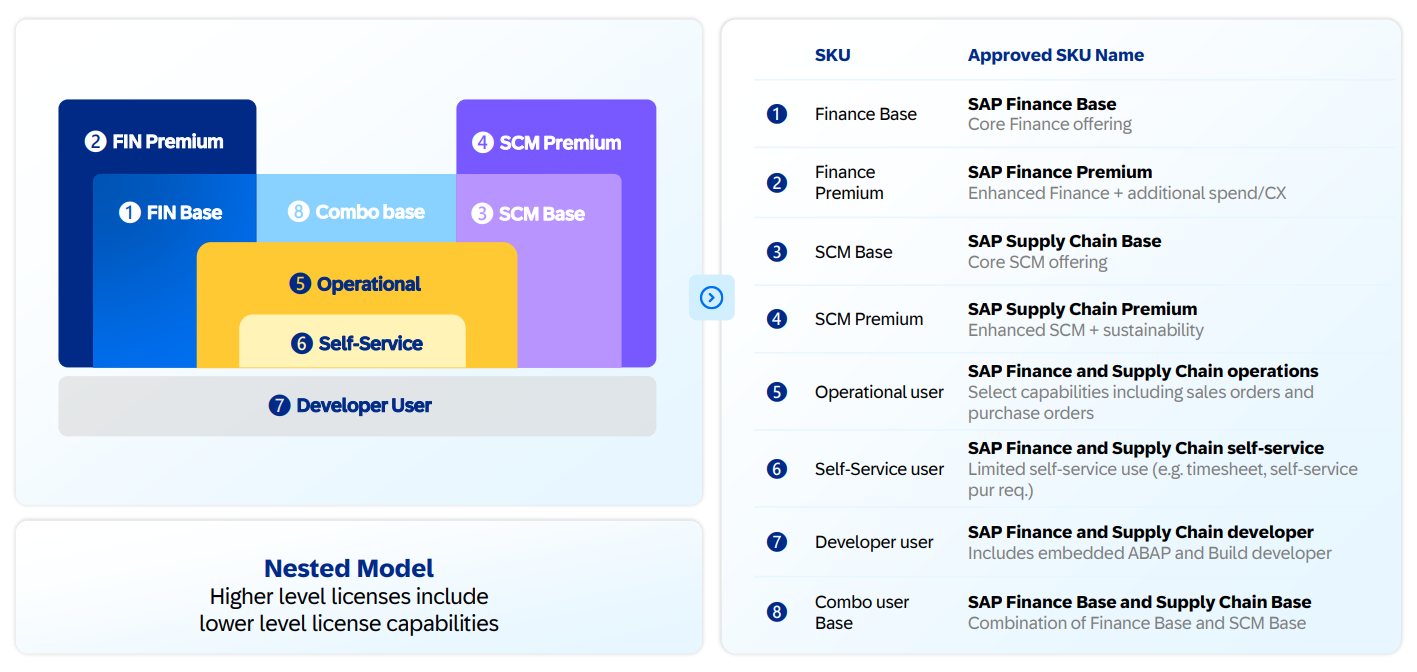1417x672 pixels.
Task: Select the yellow Operational block
Action: tap(357, 284)
